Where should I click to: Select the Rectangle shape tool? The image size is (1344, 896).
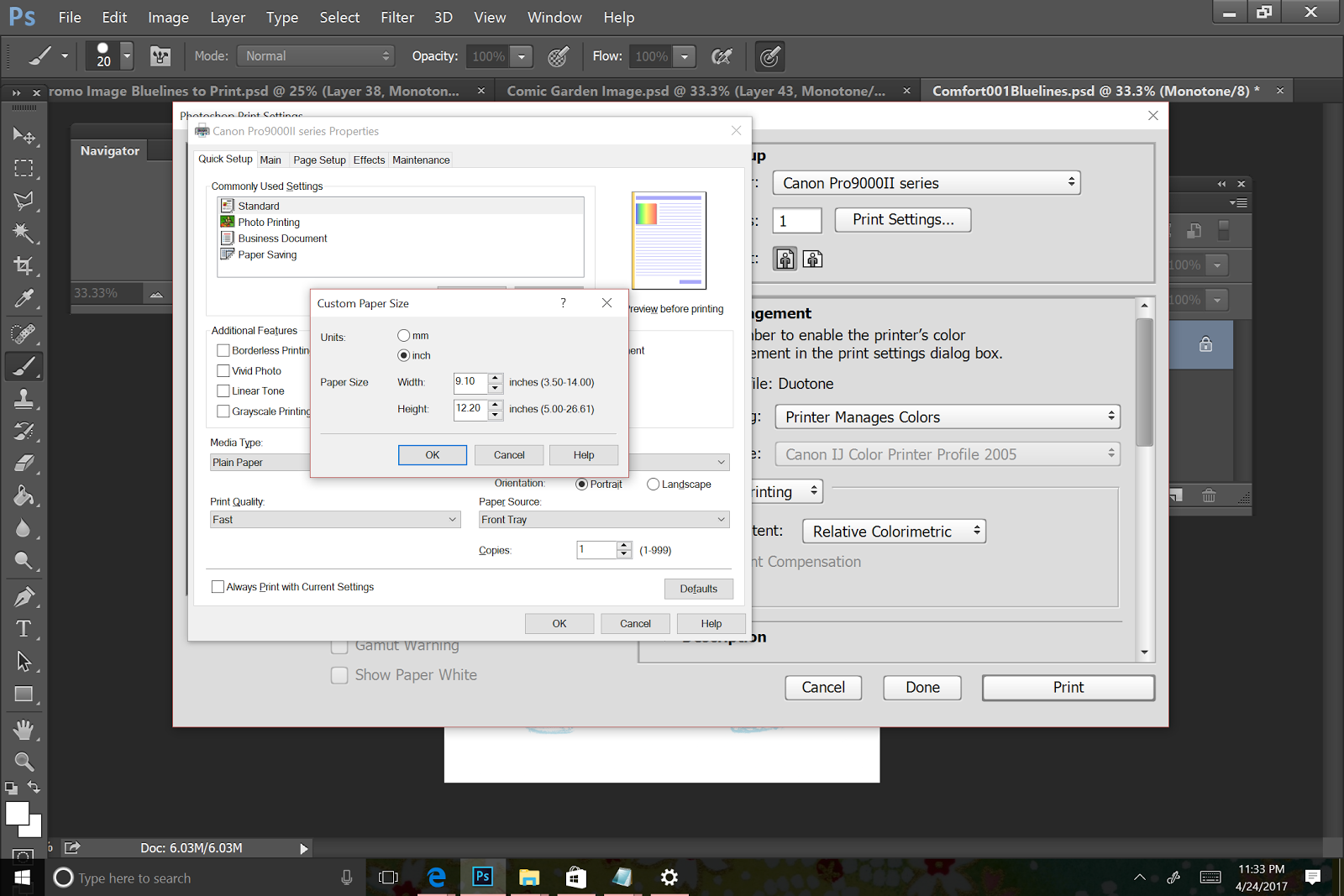point(24,694)
